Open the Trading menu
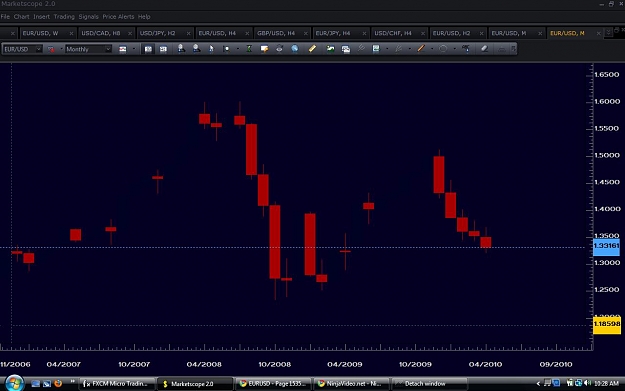Image resolution: width=625 pixels, height=391 pixels. (x=64, y=17)
